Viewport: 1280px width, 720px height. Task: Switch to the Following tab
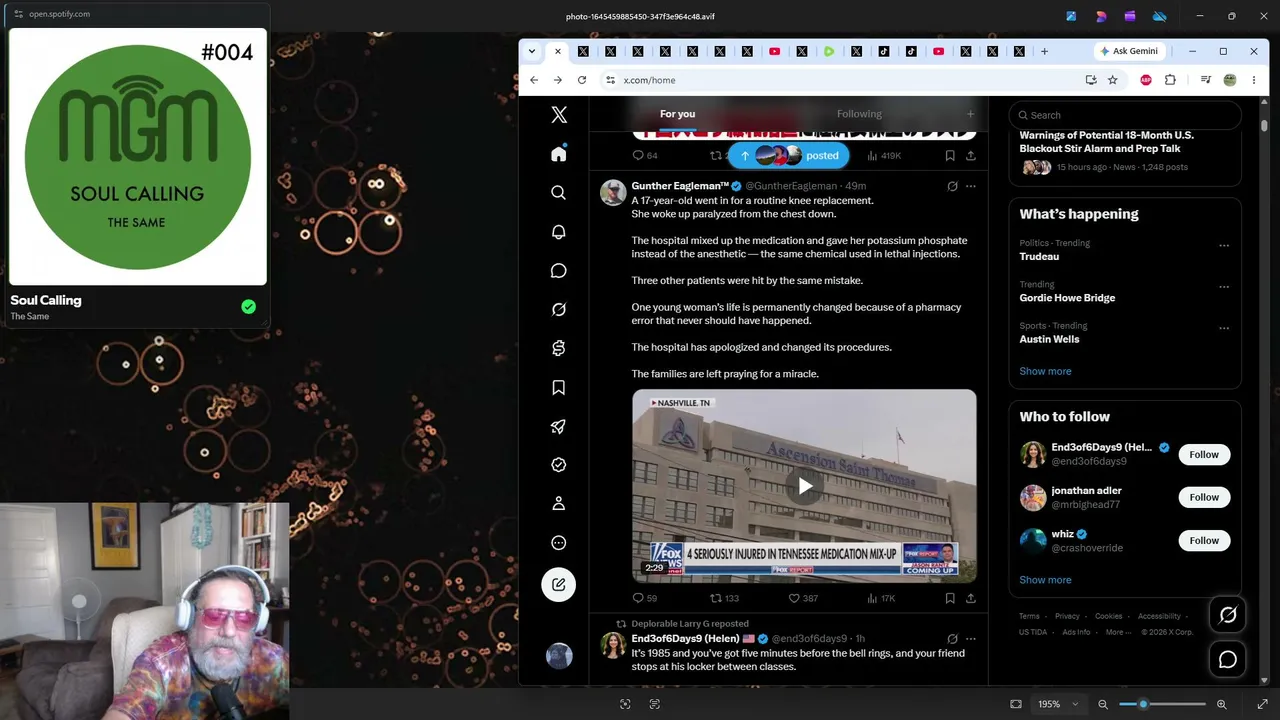coord(859,114)
